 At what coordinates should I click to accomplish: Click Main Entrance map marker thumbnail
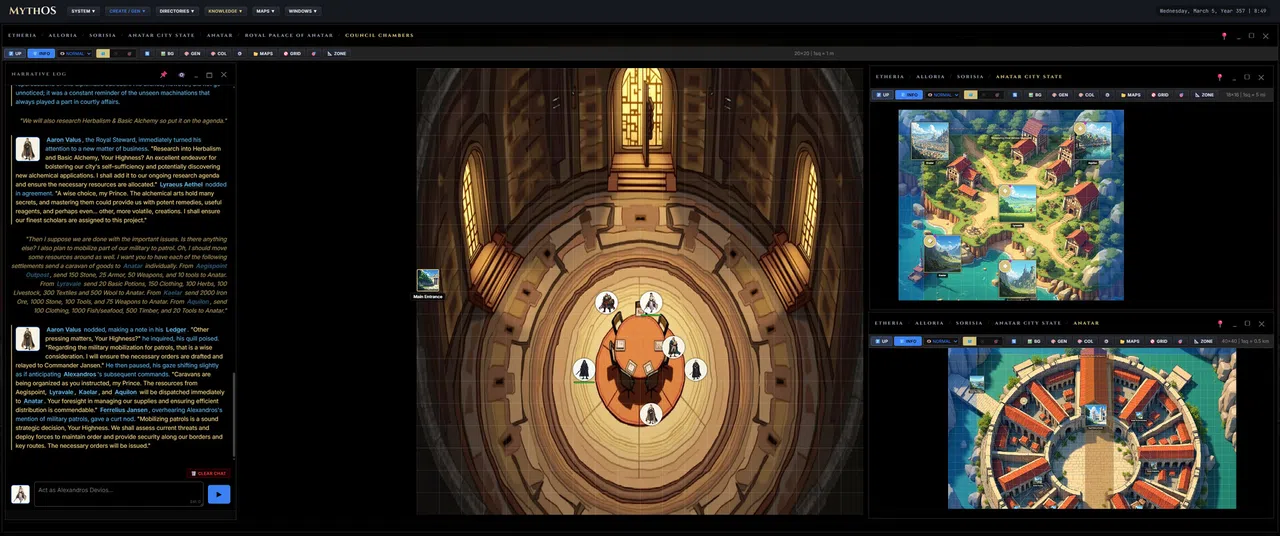[x=428, y=280]
